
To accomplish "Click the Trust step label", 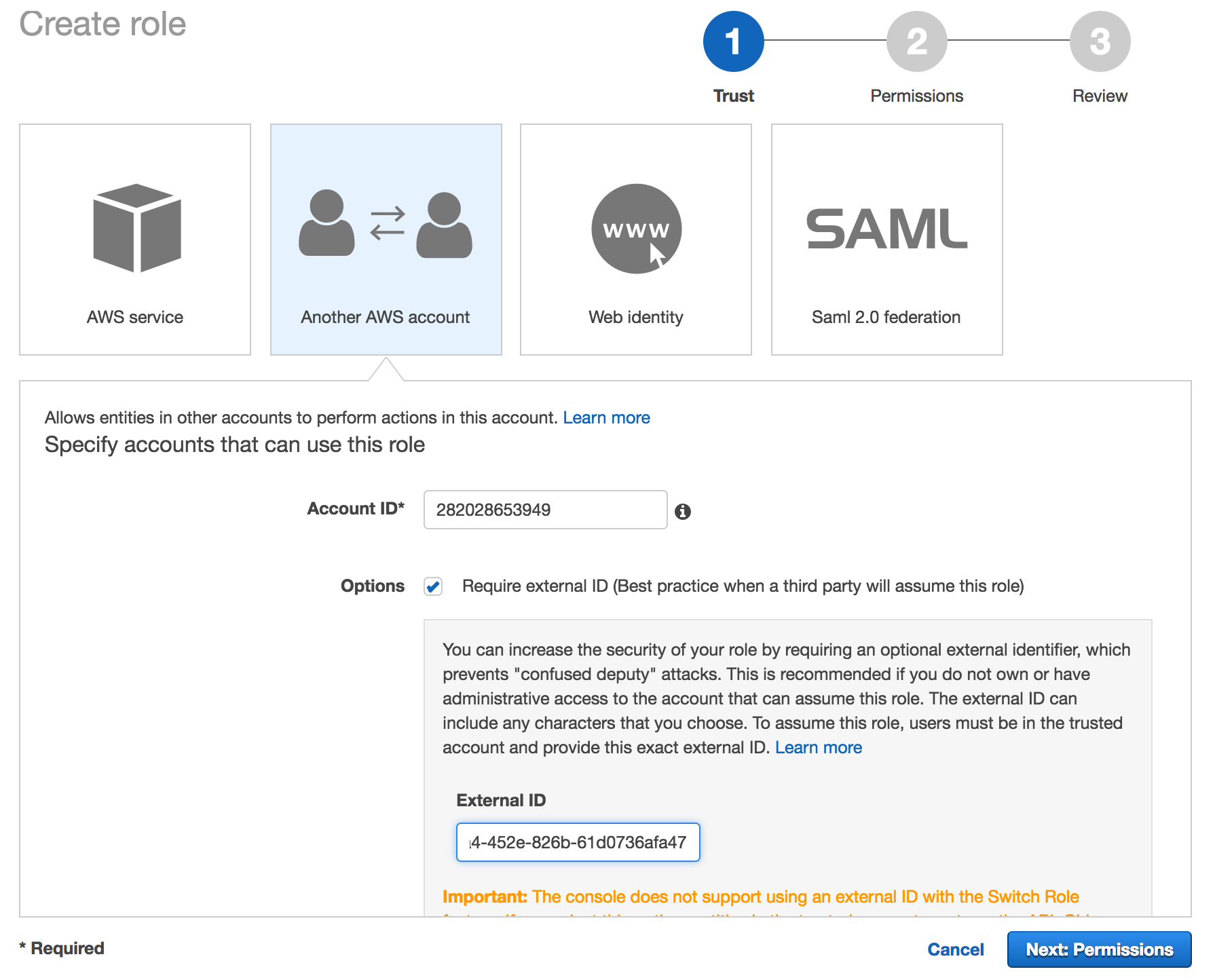I will (734, 96).
